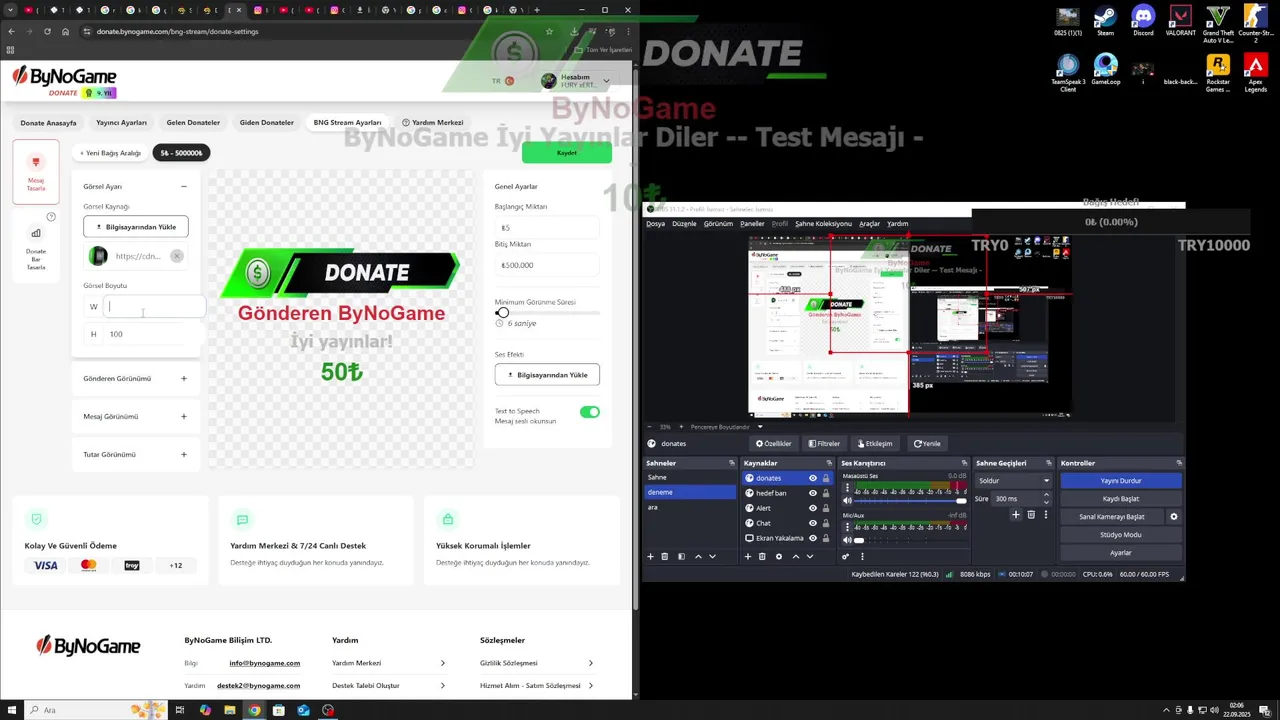Viewport: 1280px width, 720px height.
Task: Move the selected OBS scene up
Action: (x=697, y=556)
